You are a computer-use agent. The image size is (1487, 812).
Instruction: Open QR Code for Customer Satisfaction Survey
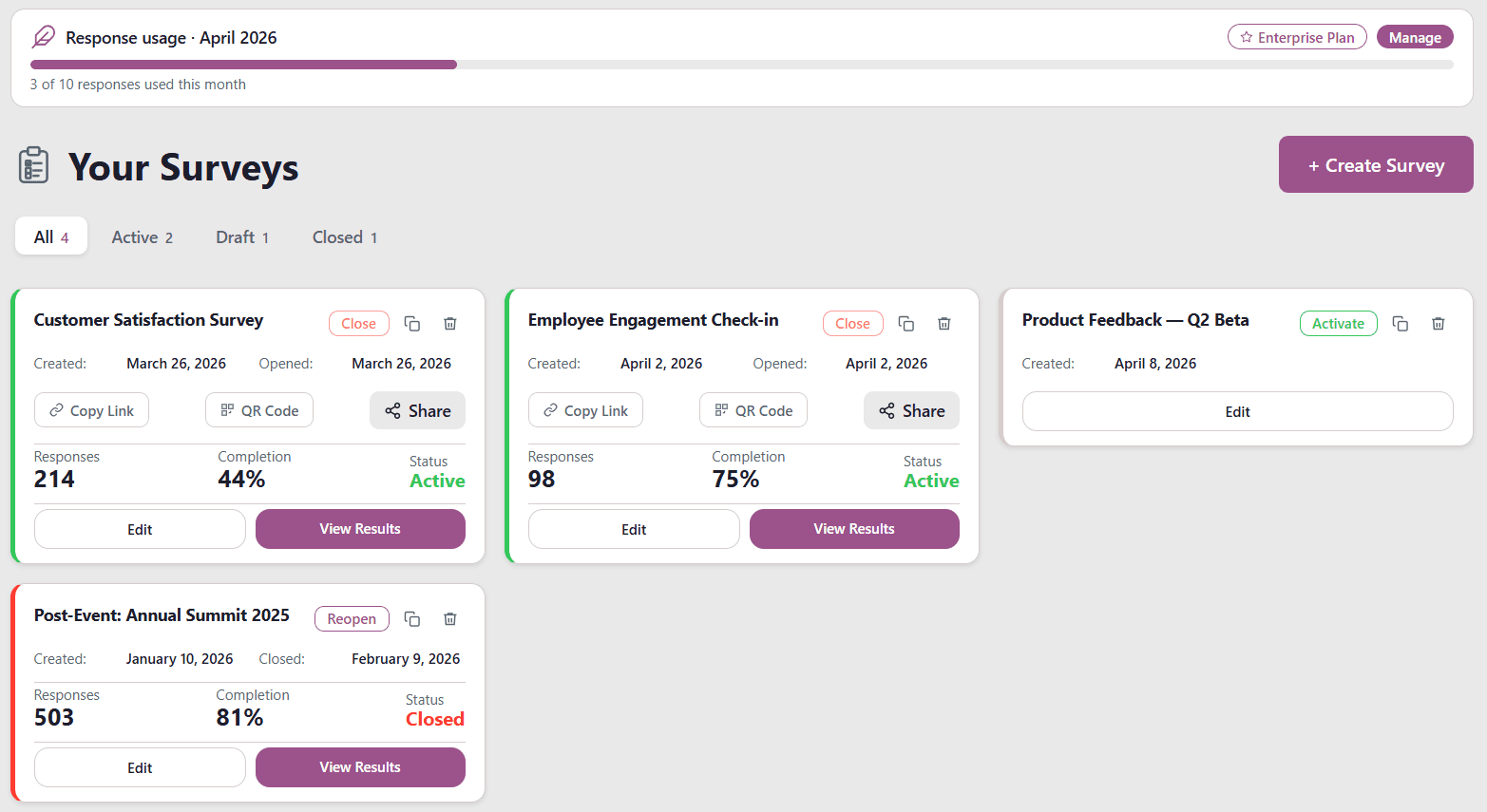click(x=258, y=409)
